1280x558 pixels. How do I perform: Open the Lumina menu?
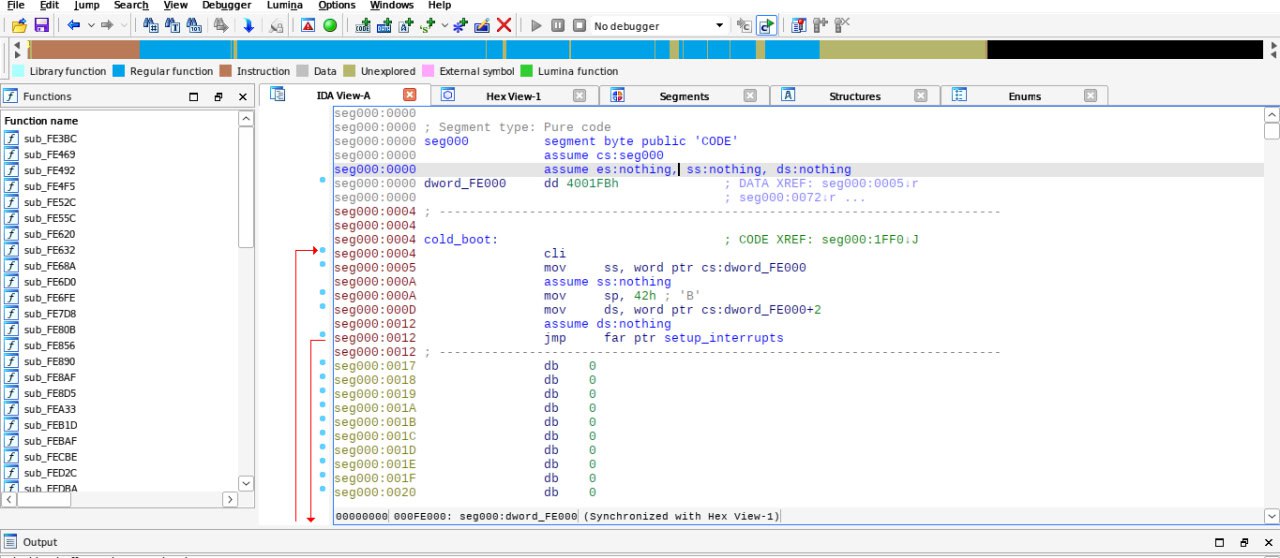284,5
